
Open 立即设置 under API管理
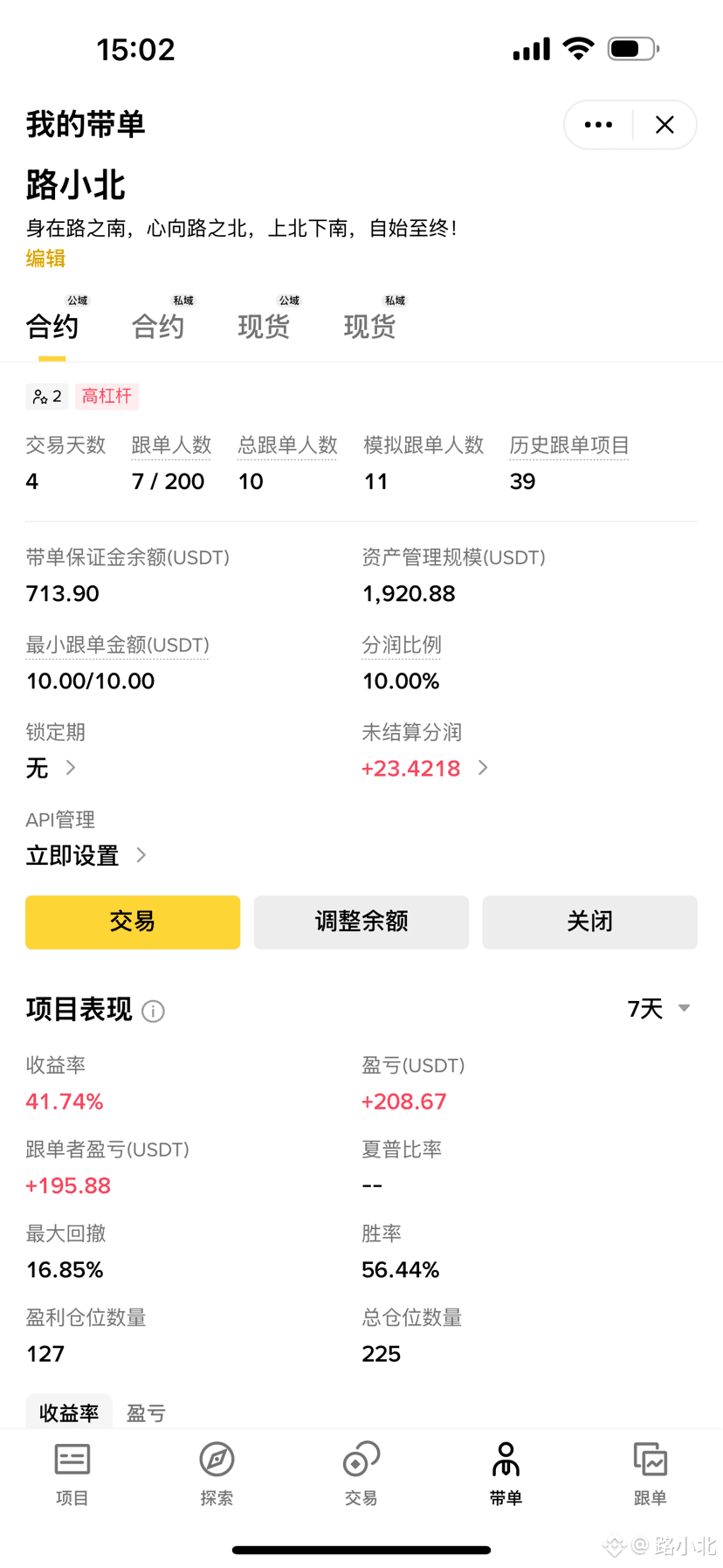click(x=86, y=855)
